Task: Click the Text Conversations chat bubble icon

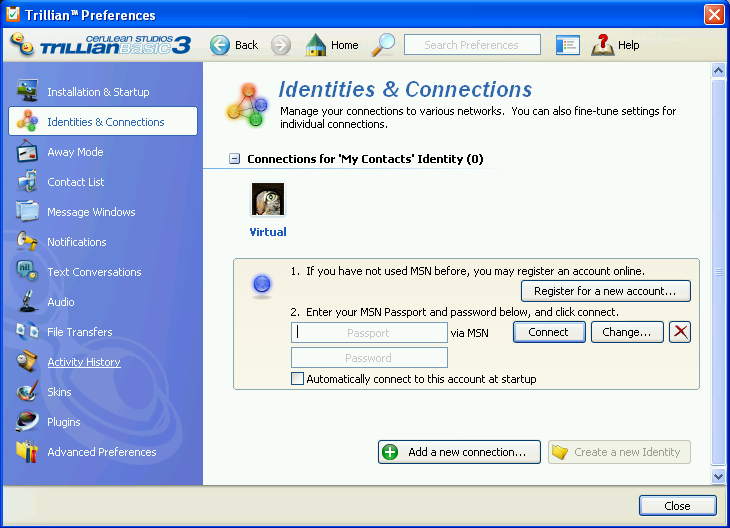Action: point(27,271)
